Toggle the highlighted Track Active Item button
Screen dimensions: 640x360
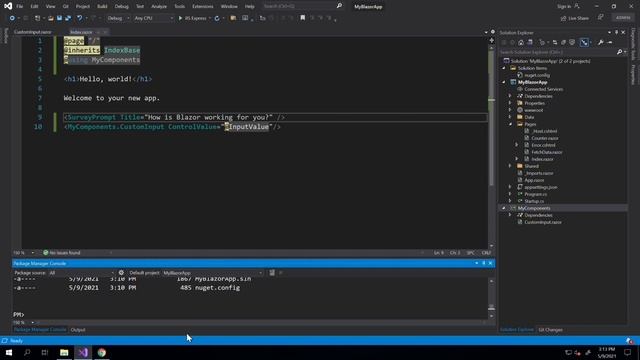(x=584, y=42)
